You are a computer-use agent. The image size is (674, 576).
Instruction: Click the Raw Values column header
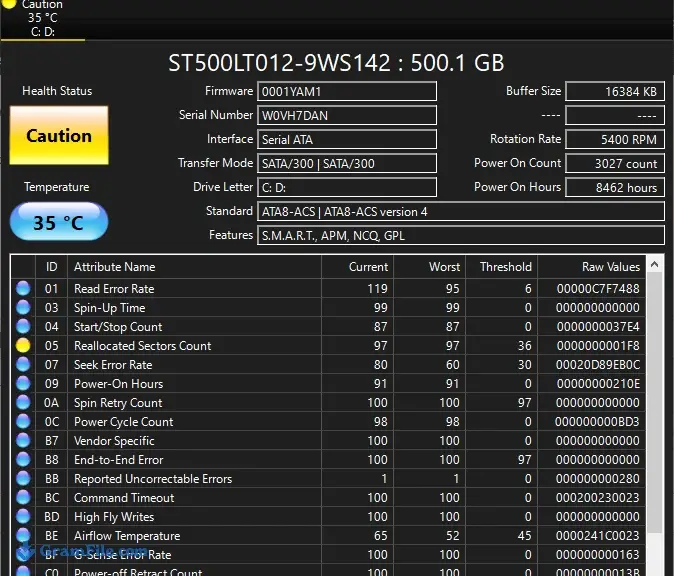click(592, 267)
